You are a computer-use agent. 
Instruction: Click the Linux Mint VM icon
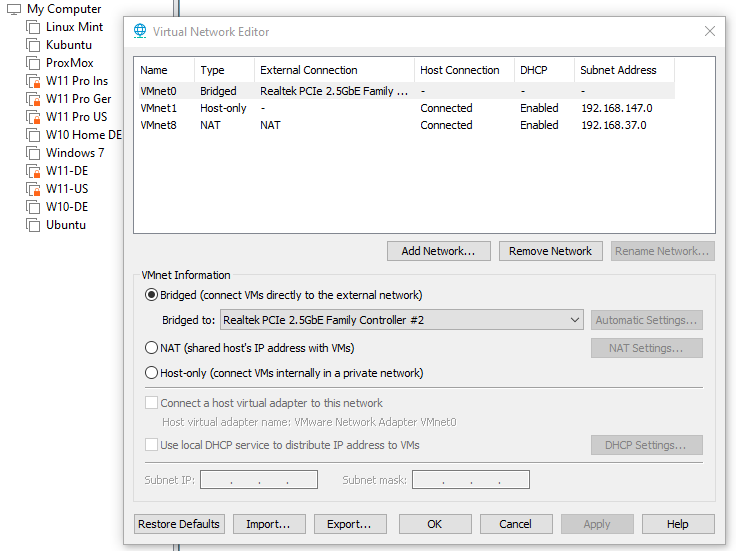[x=33, y=27]
